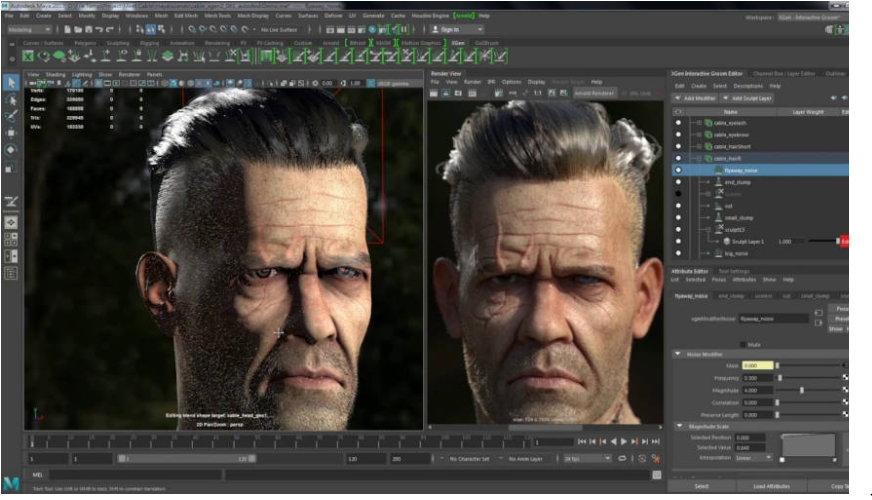The width and height of the screenshot is (872, 500).
Task: Toggle visibility of end_clump modifier
Action: (678, 182)
